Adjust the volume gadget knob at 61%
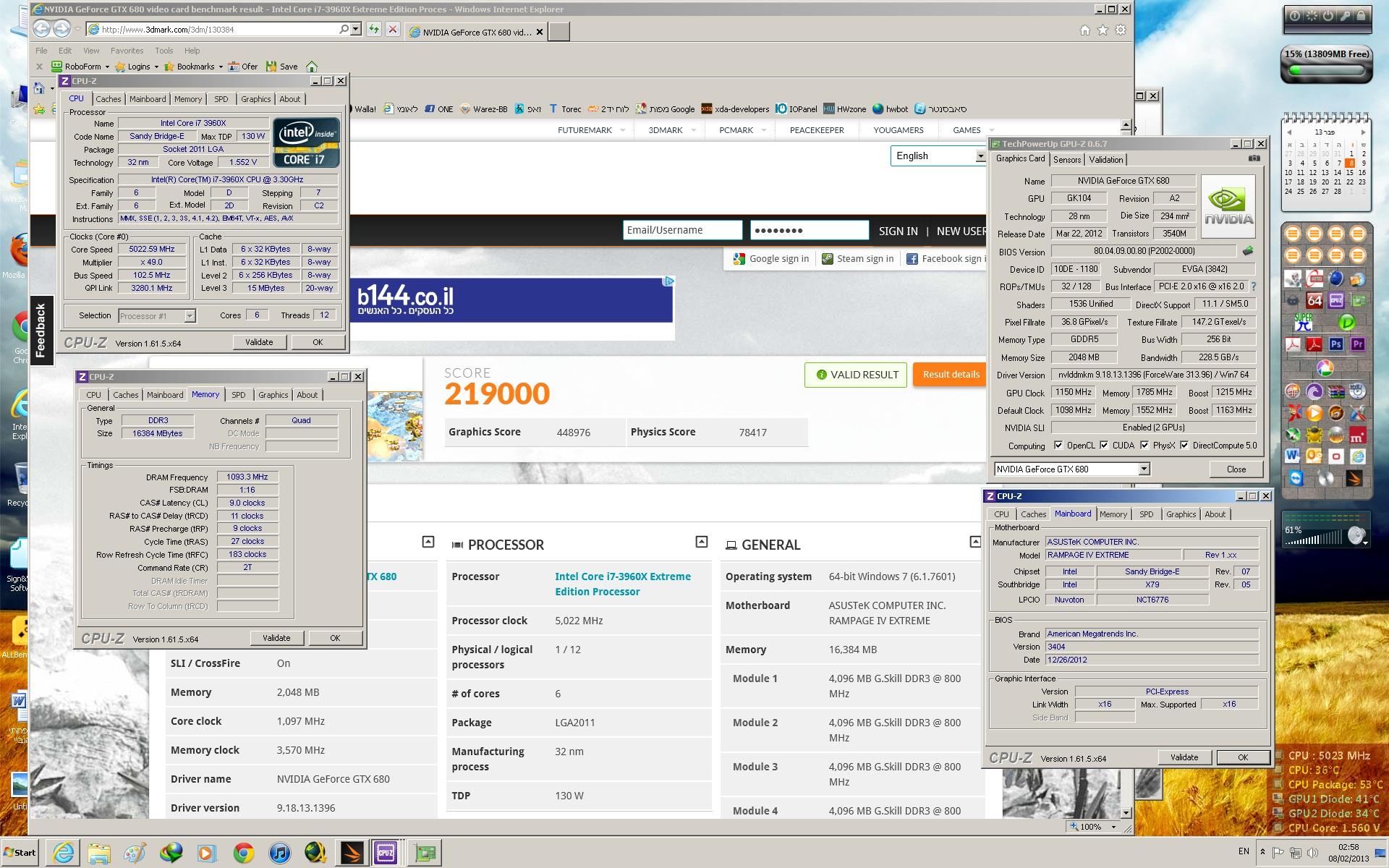1389x868 pixels. [x=1356, y=536]
